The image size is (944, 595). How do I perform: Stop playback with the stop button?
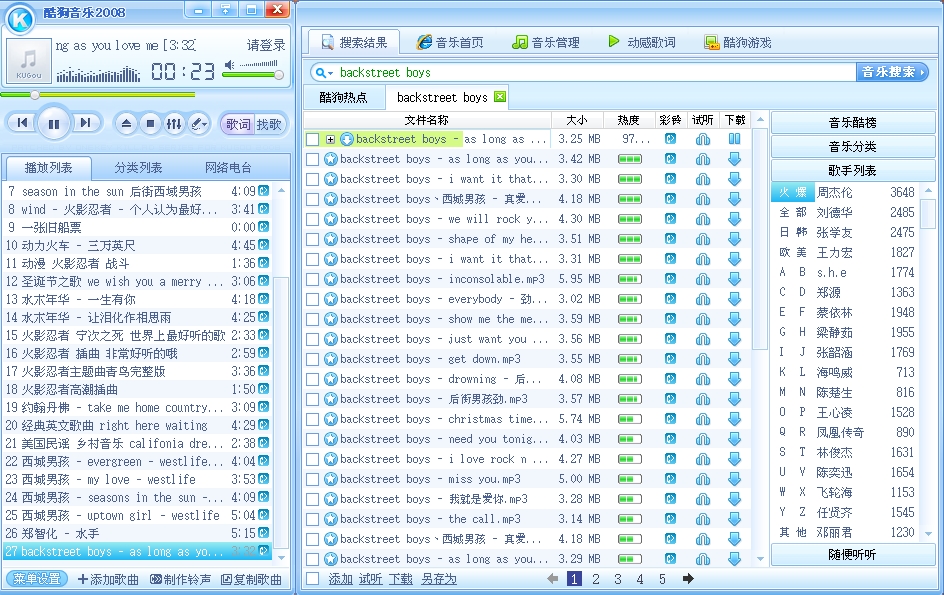150,124
